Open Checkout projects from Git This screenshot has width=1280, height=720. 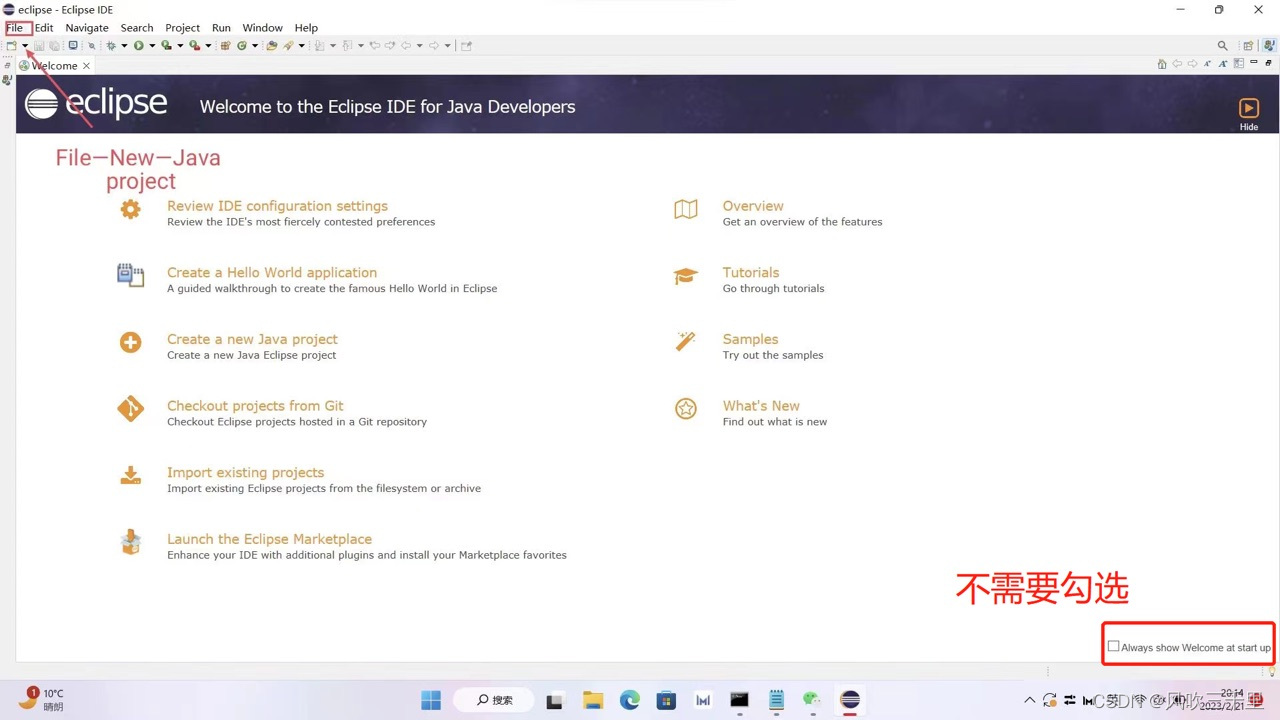pyautogui.click(x=255, y=406)
